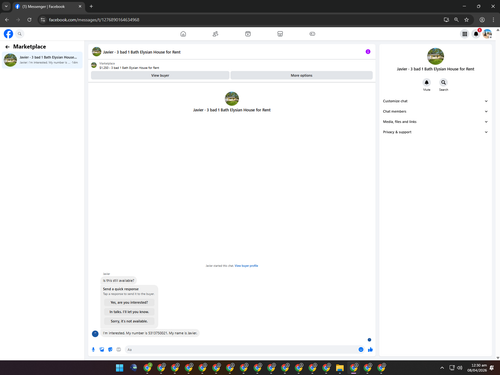
Task: Click the sender avatar beside the last message
Action: (x=95, y=333)
